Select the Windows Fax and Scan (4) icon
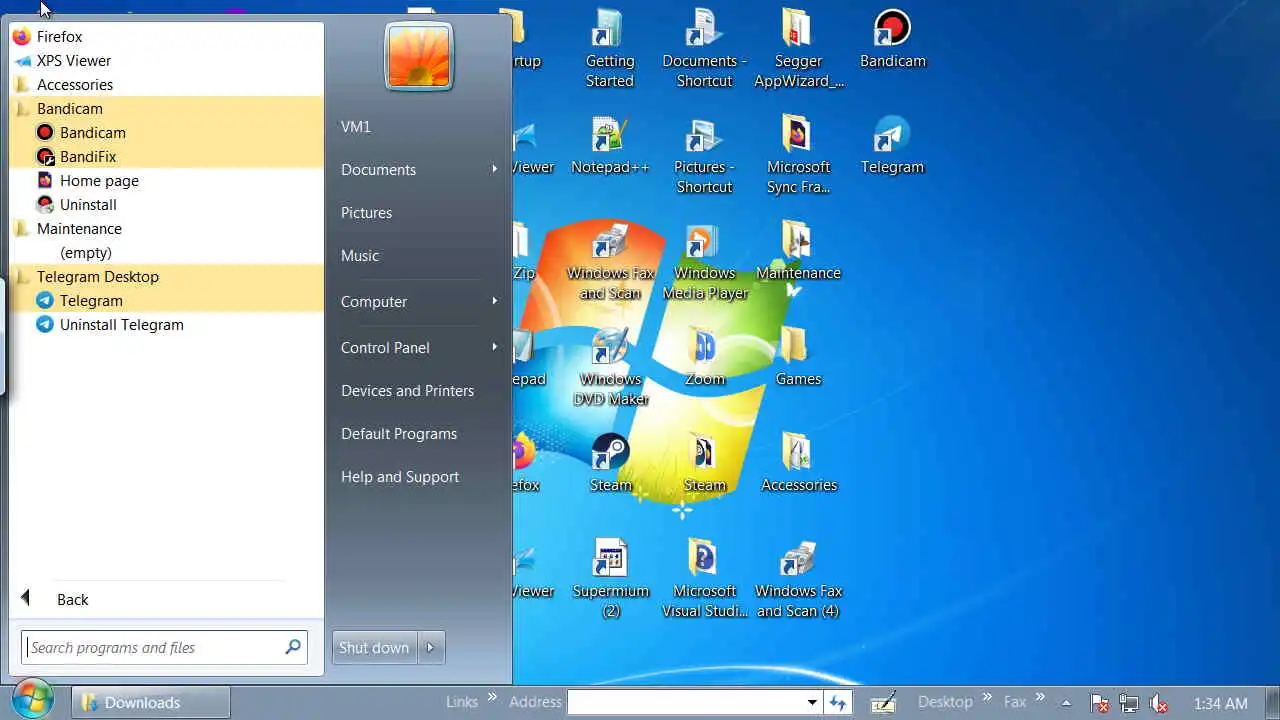 (798, 578)
